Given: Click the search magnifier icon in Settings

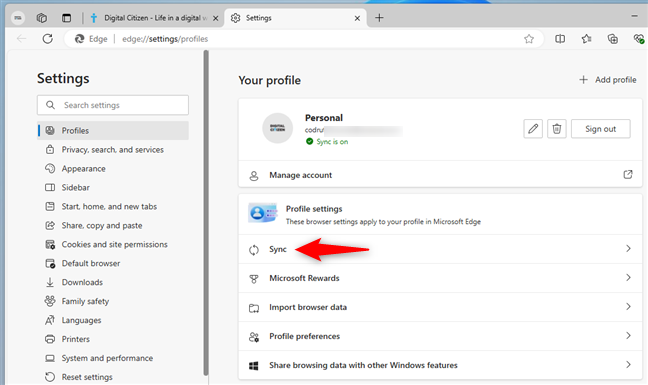Looking at the screenshot, I should click(50, 105).
